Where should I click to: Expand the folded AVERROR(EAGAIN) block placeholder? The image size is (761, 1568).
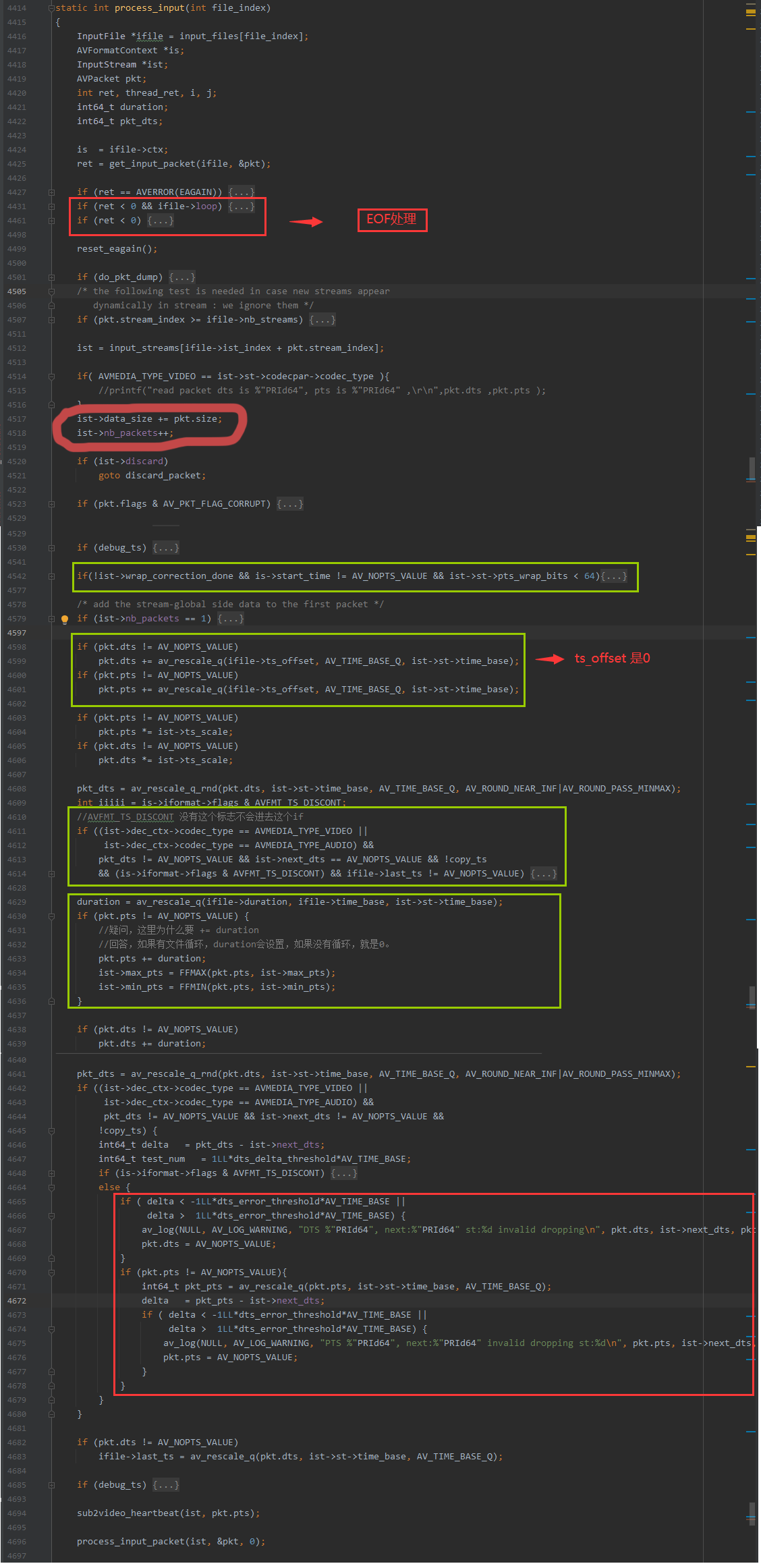pos(242,192)
